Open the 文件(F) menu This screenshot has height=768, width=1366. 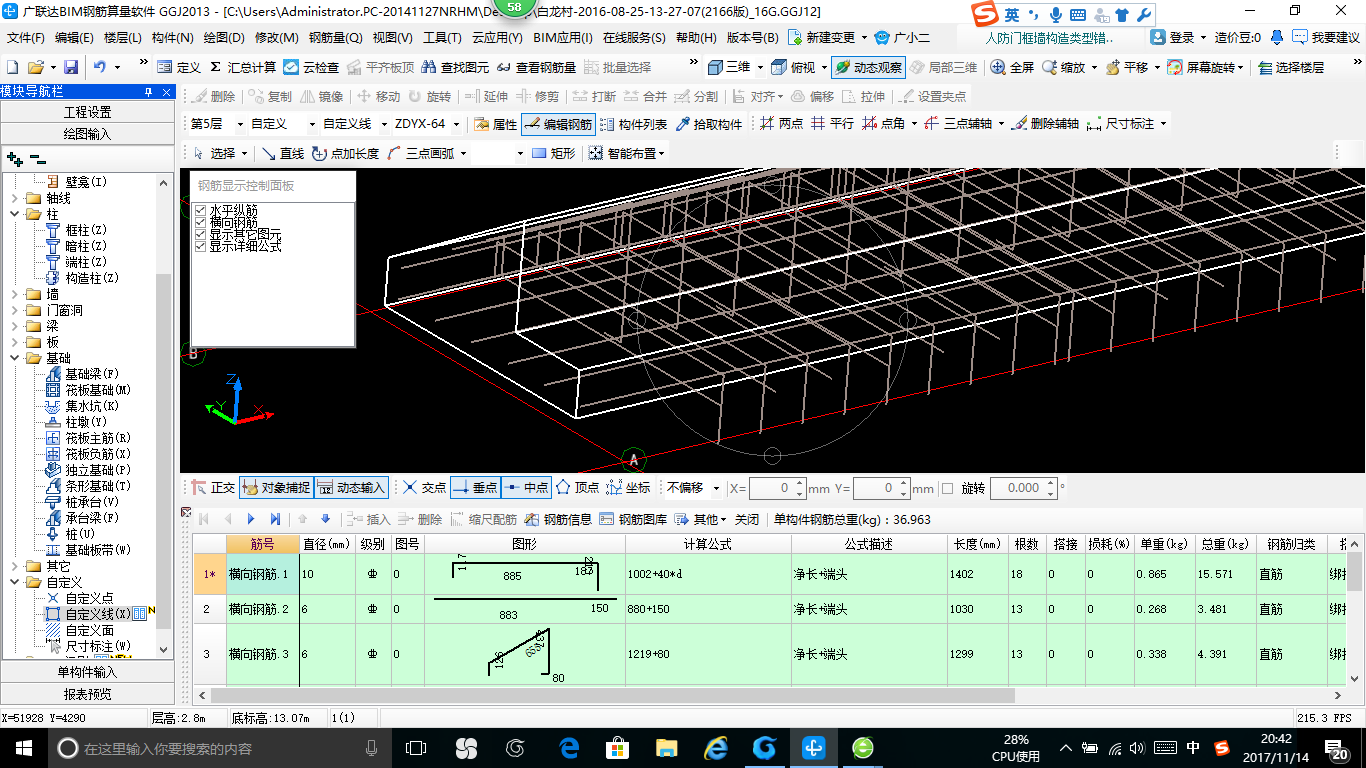(26, 38)
